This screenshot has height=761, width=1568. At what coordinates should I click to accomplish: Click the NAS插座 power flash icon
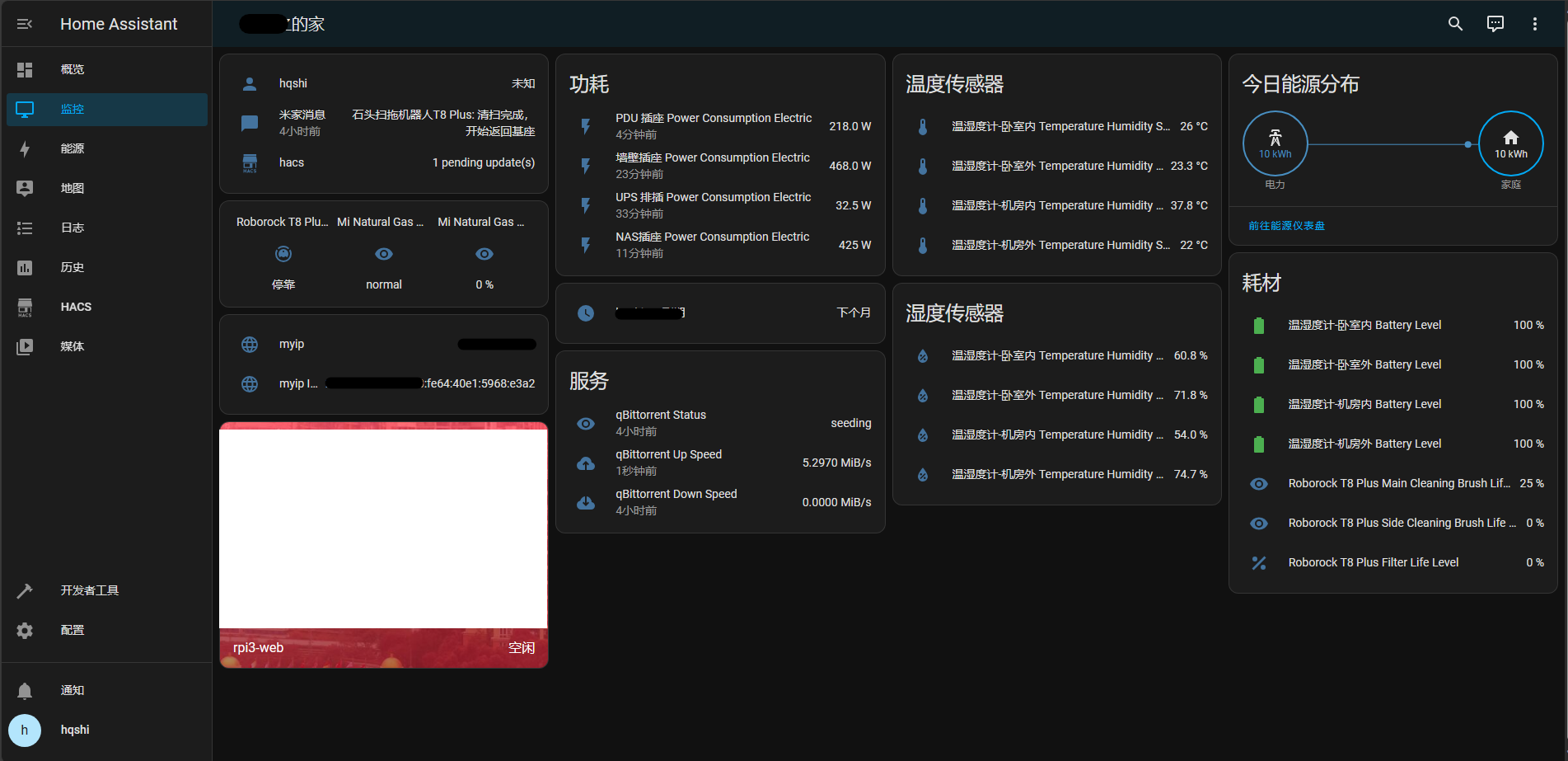(586, 245)
